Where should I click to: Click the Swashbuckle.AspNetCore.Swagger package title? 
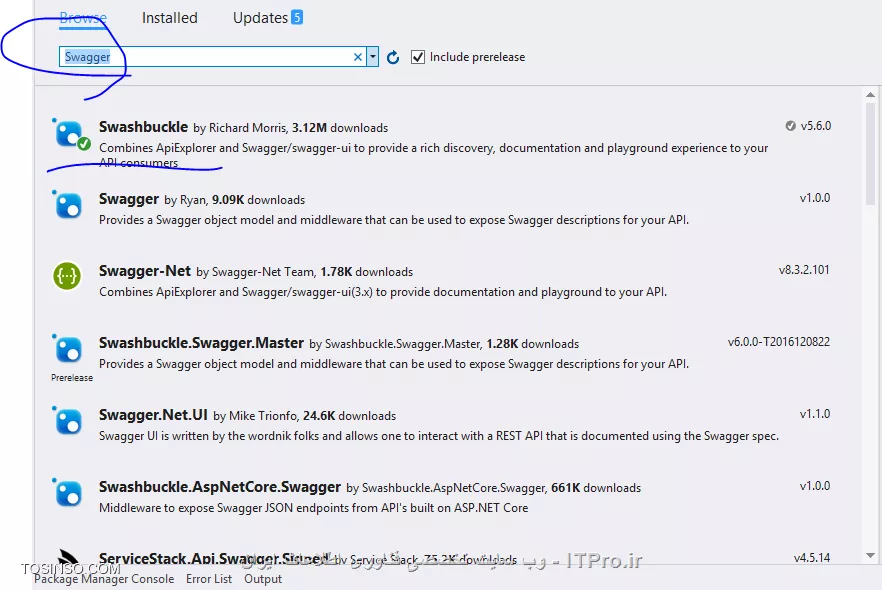pyautogui.click(x=220, y=487)
